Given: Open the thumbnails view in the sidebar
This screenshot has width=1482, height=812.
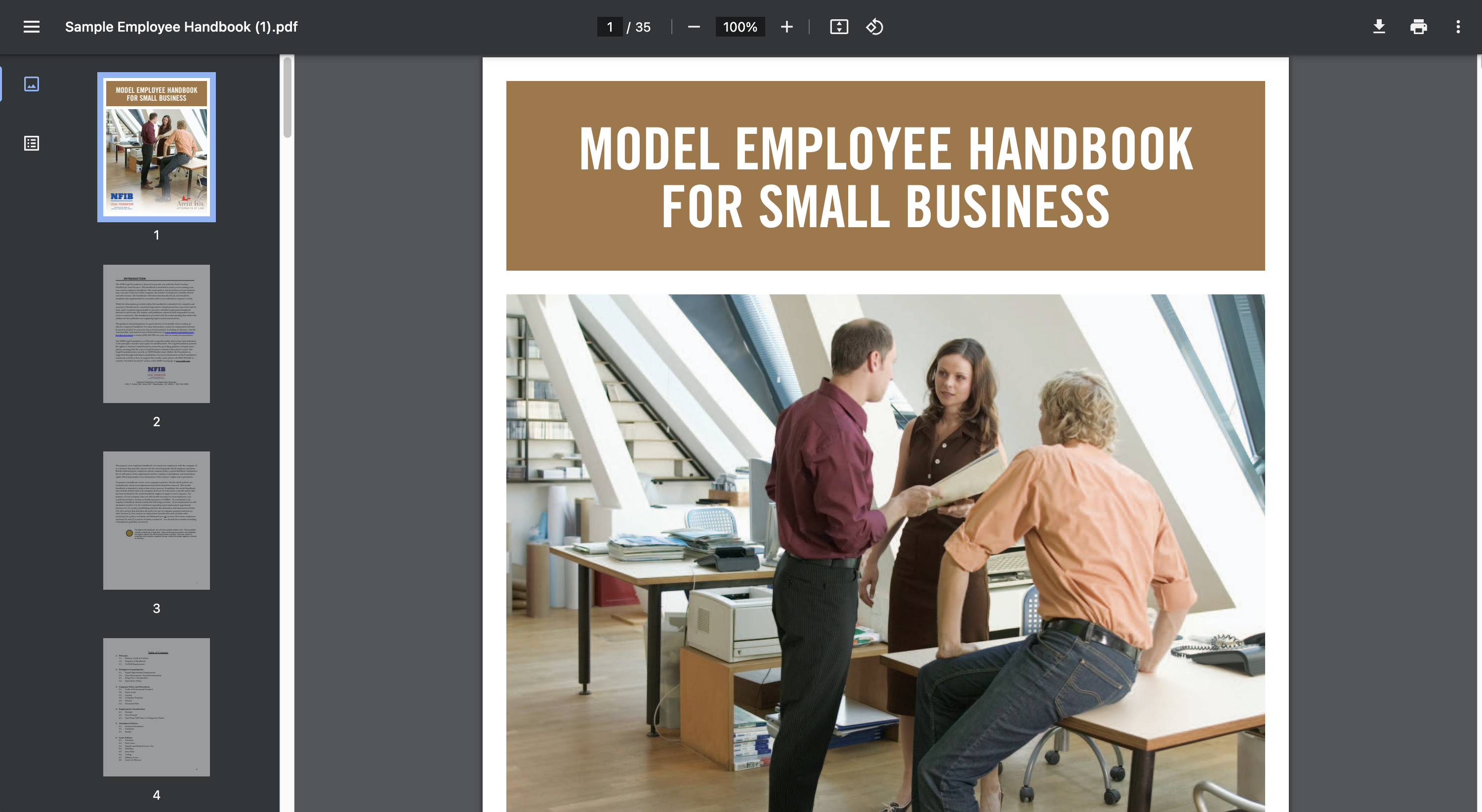Looking at the screenshot, I should point(32,84).
